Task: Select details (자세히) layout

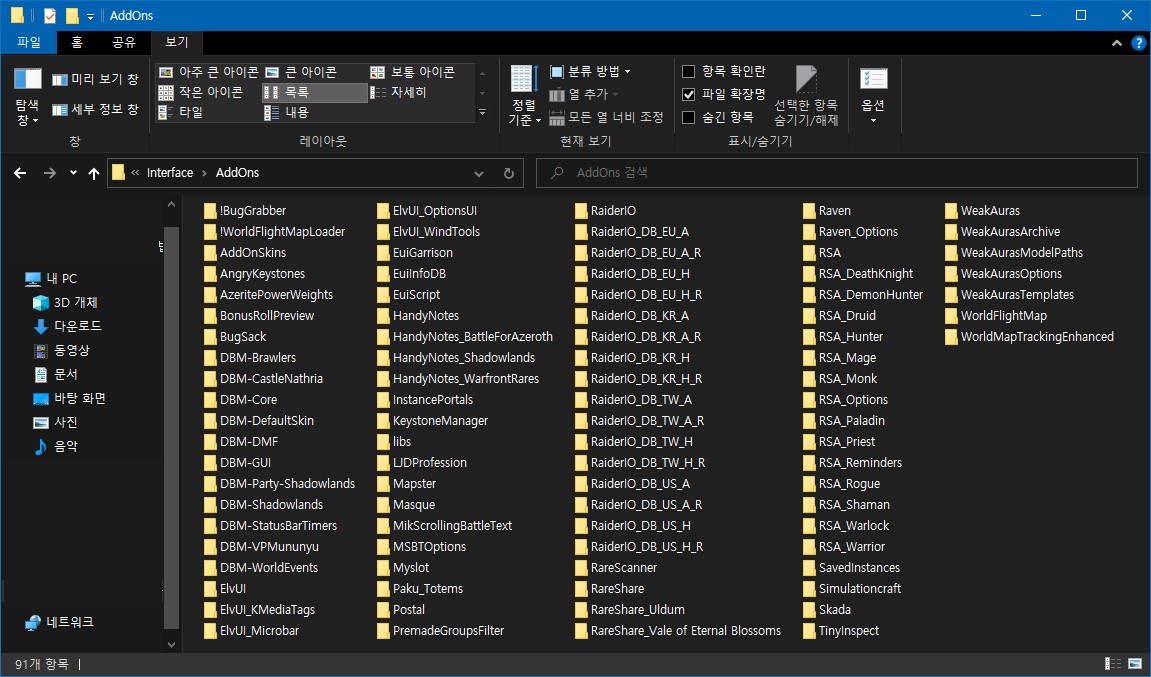Action: (x=399, y=92)
